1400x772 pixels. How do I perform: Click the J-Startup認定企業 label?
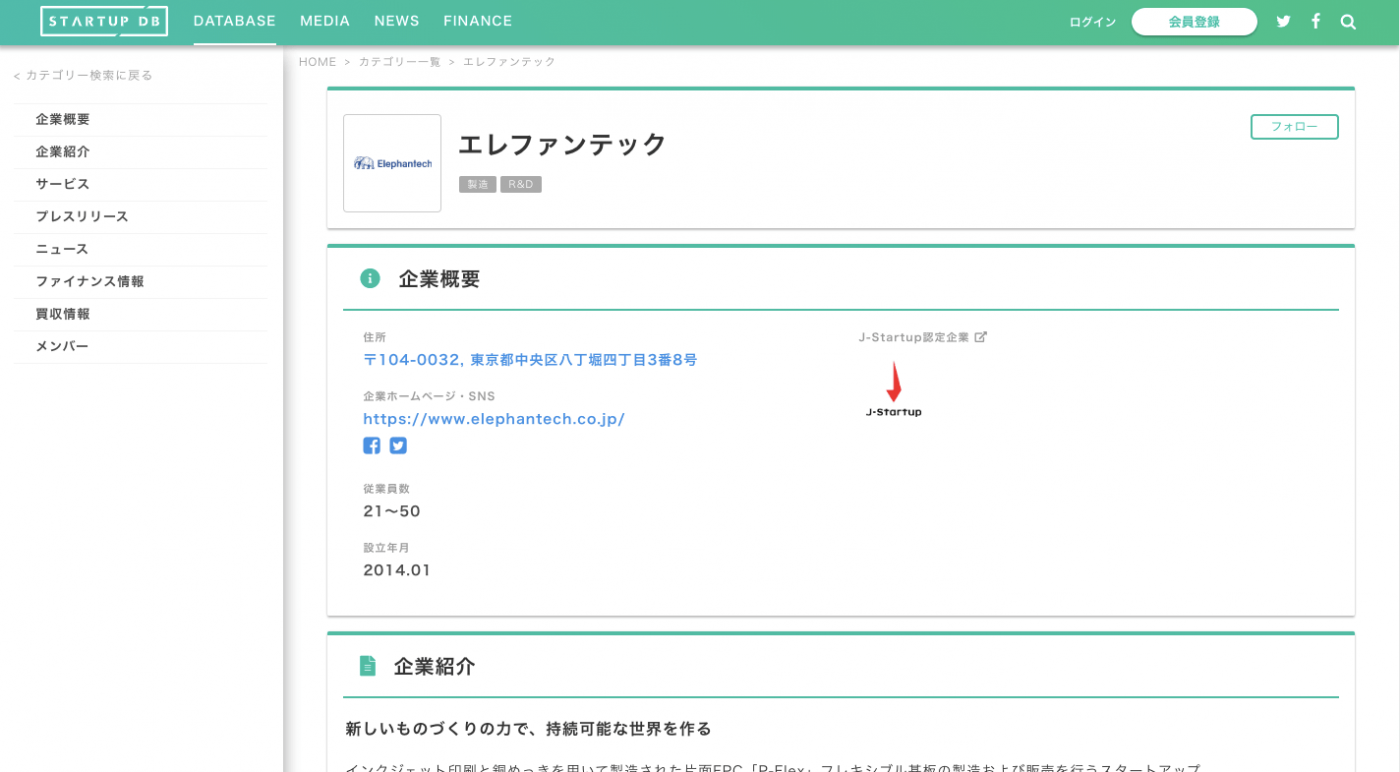[914, 337]
